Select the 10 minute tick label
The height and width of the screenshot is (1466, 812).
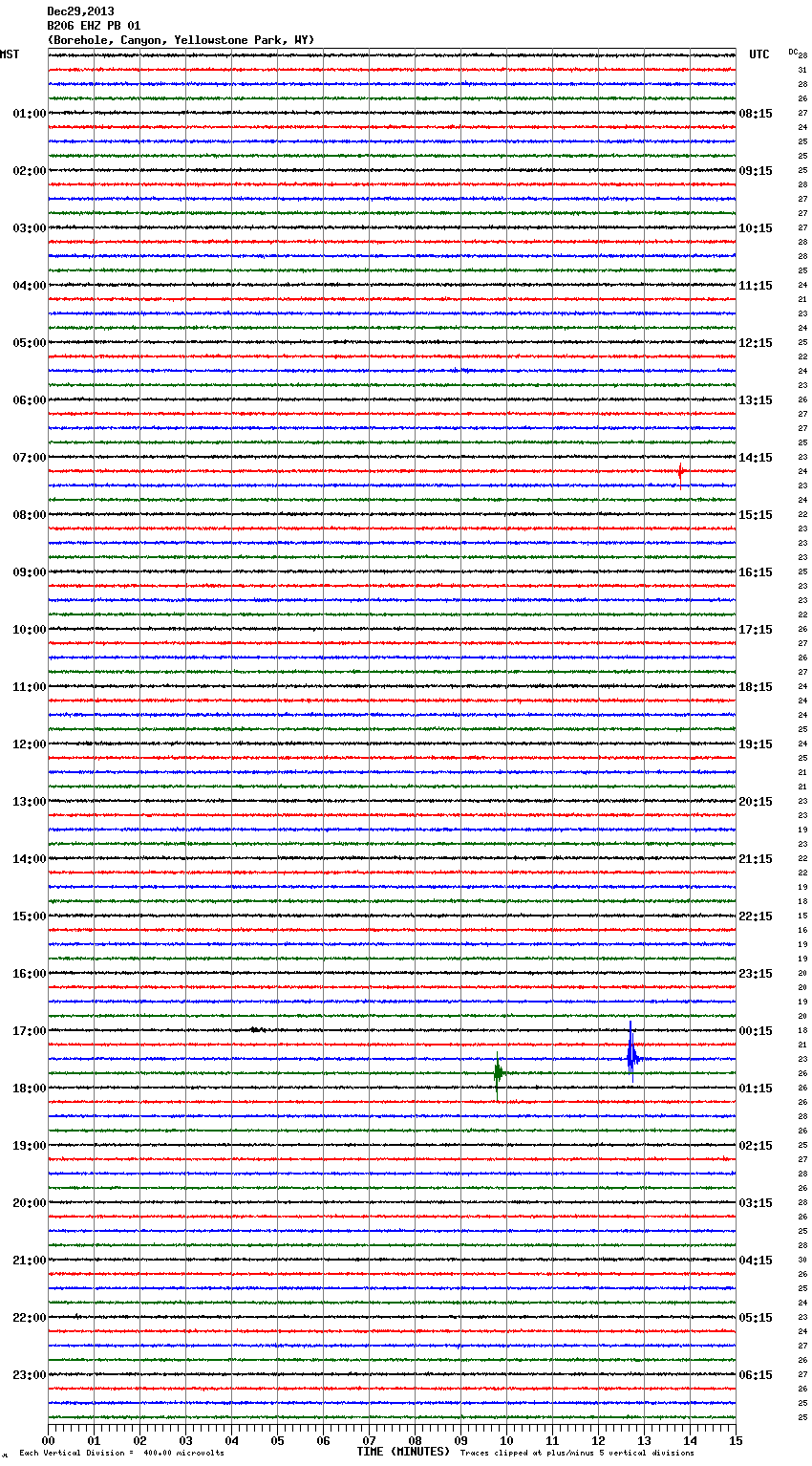[x=506, y=1440]
